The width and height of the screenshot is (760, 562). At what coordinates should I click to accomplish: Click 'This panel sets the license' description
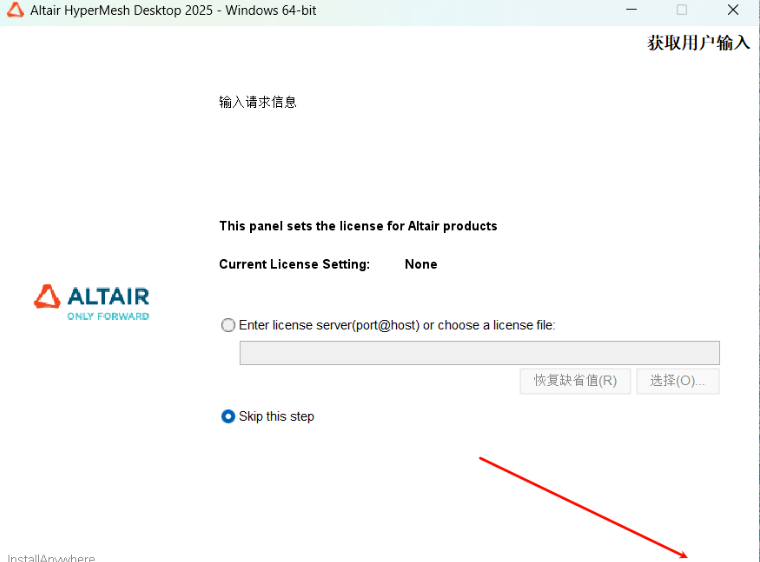(358, 226)
